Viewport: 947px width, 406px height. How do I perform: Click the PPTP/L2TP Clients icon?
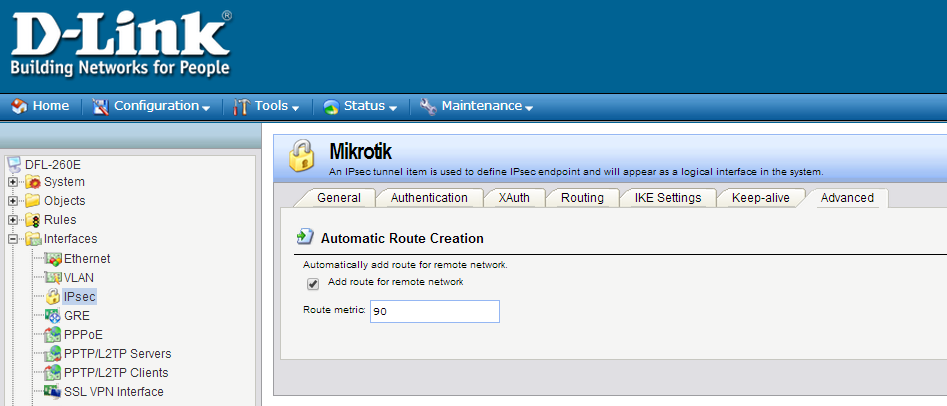53,373
